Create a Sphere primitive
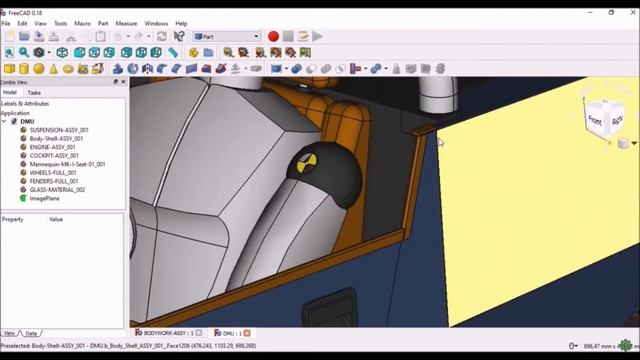This screenshot has width=640, height=360. [x=39, y=69]
